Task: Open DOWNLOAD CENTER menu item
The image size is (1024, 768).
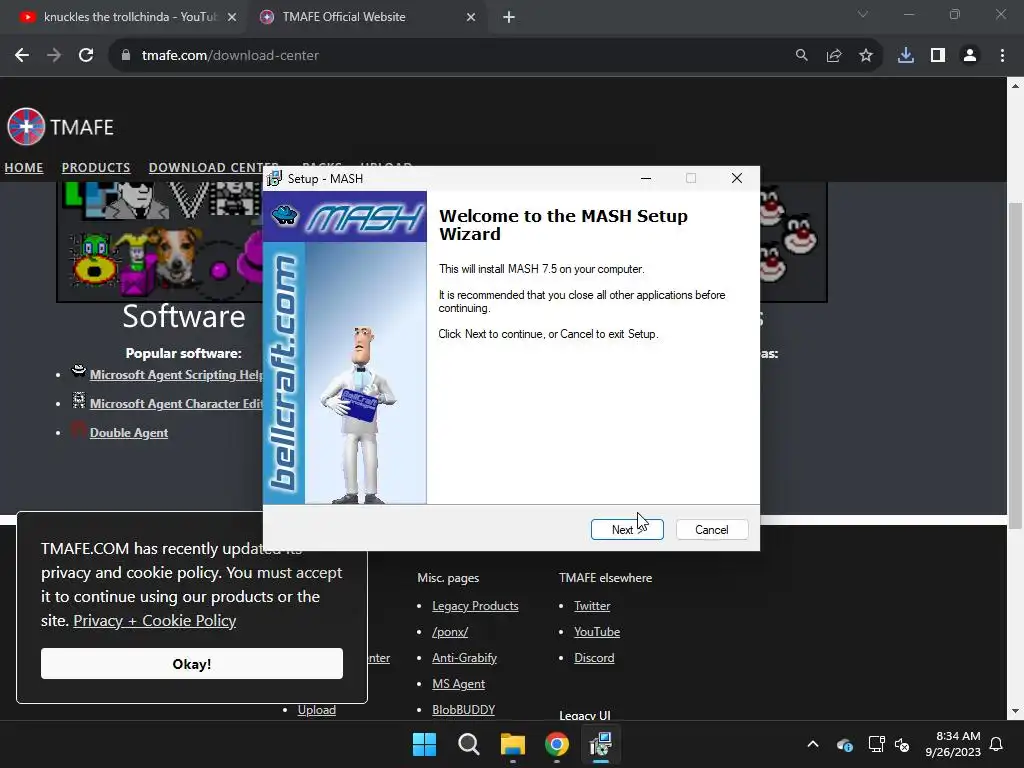Action: tap(206, 167)
